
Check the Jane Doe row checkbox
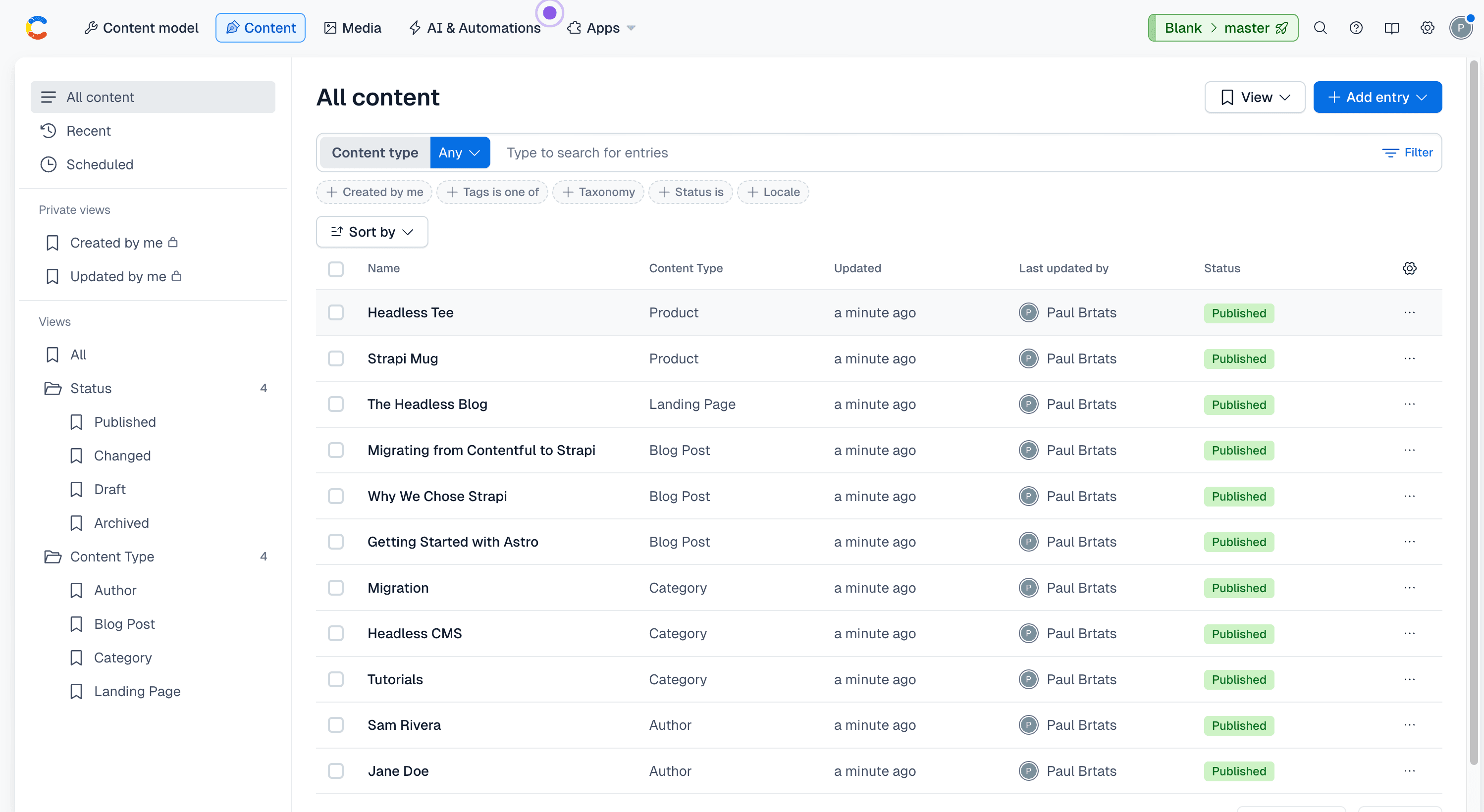[x=336, y=771]
